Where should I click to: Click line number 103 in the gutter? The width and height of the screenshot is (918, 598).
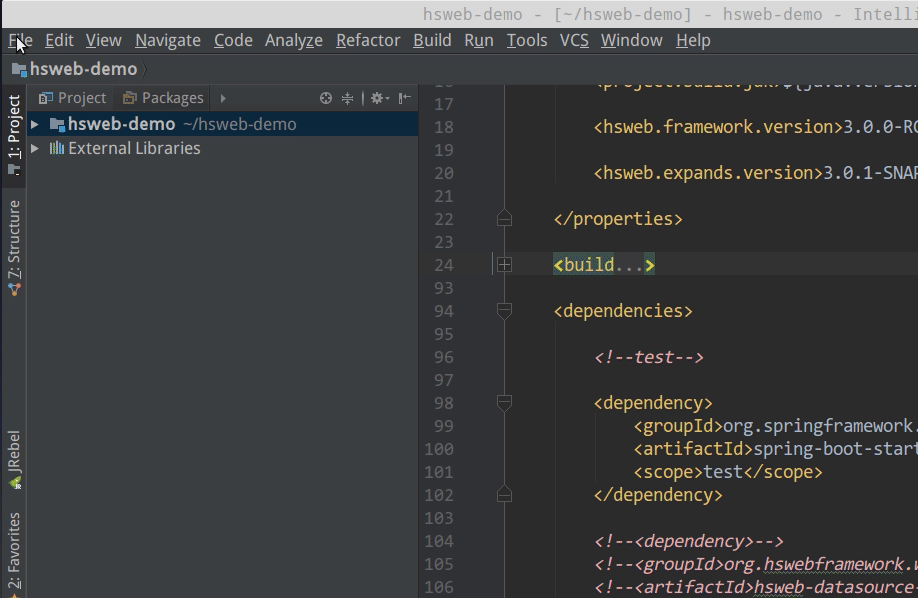(439, 518)
